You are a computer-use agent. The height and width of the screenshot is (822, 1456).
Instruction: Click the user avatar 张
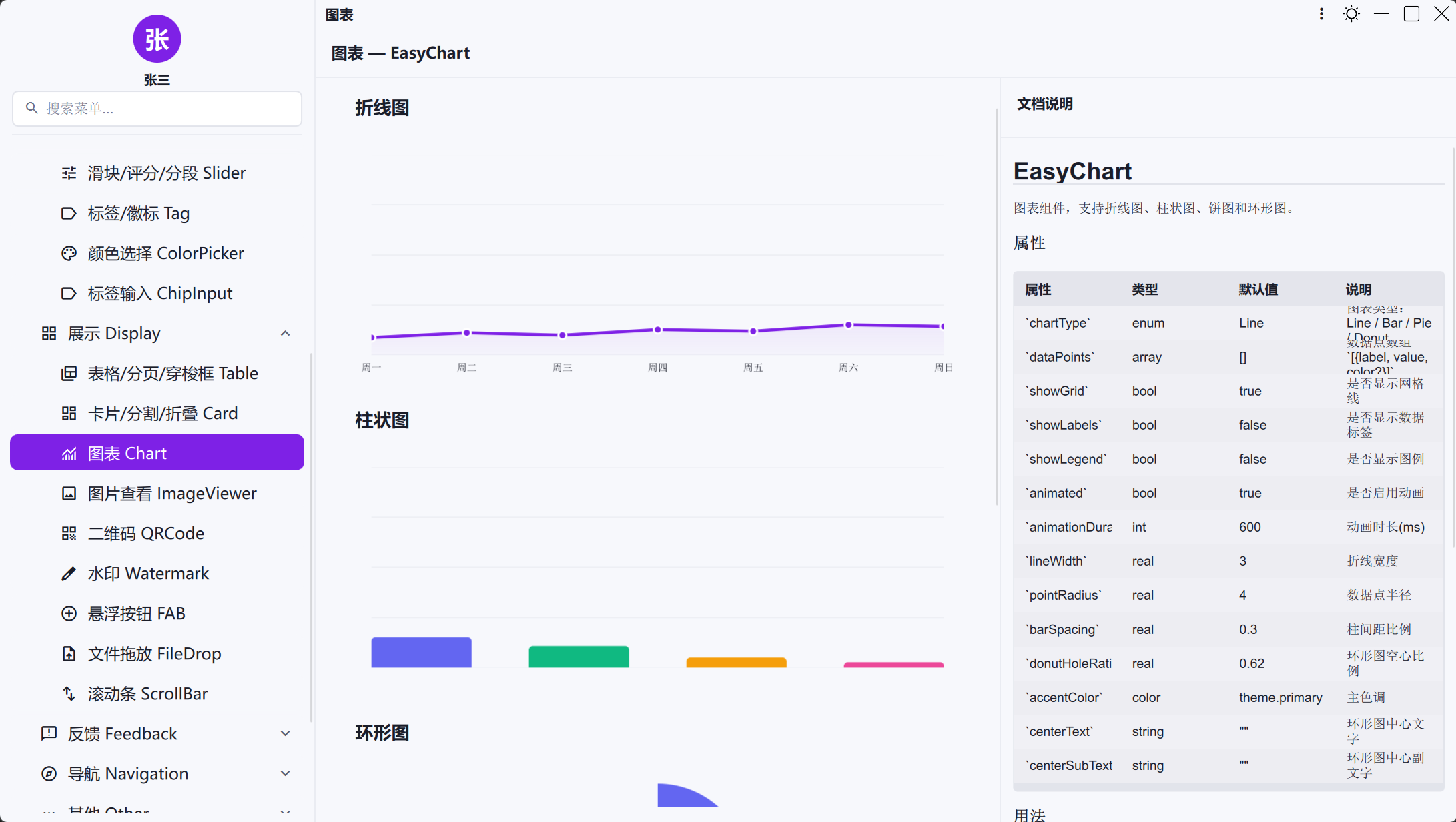(157, 39)
